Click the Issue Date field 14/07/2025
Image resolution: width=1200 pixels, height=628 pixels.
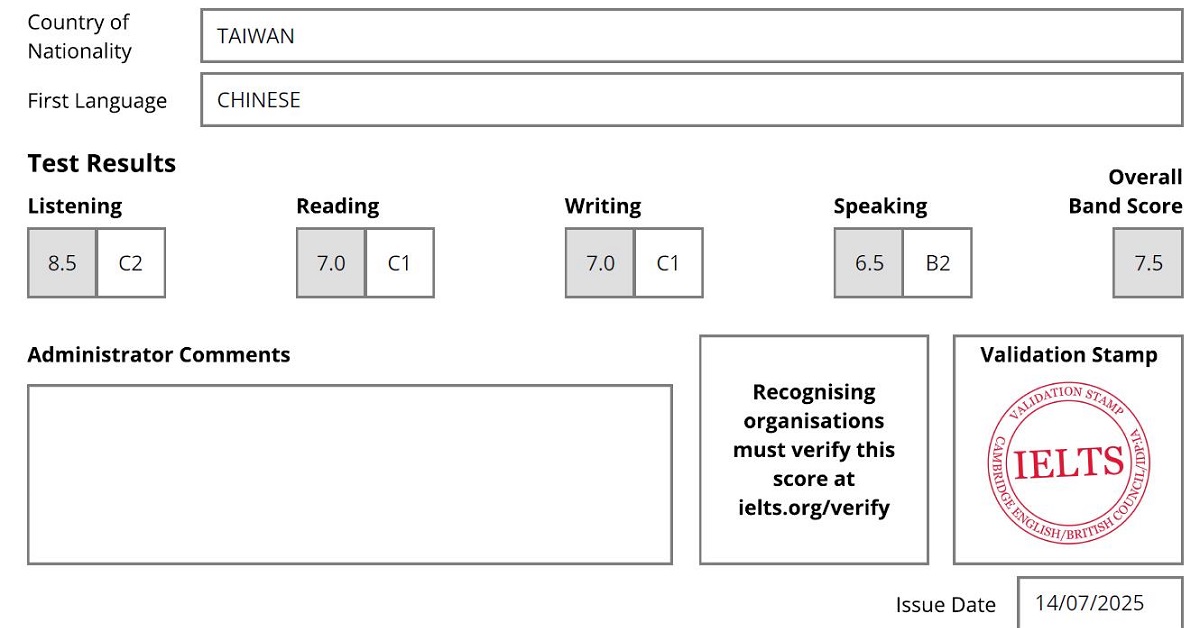pyautogui.click(x=1099, y=603)
